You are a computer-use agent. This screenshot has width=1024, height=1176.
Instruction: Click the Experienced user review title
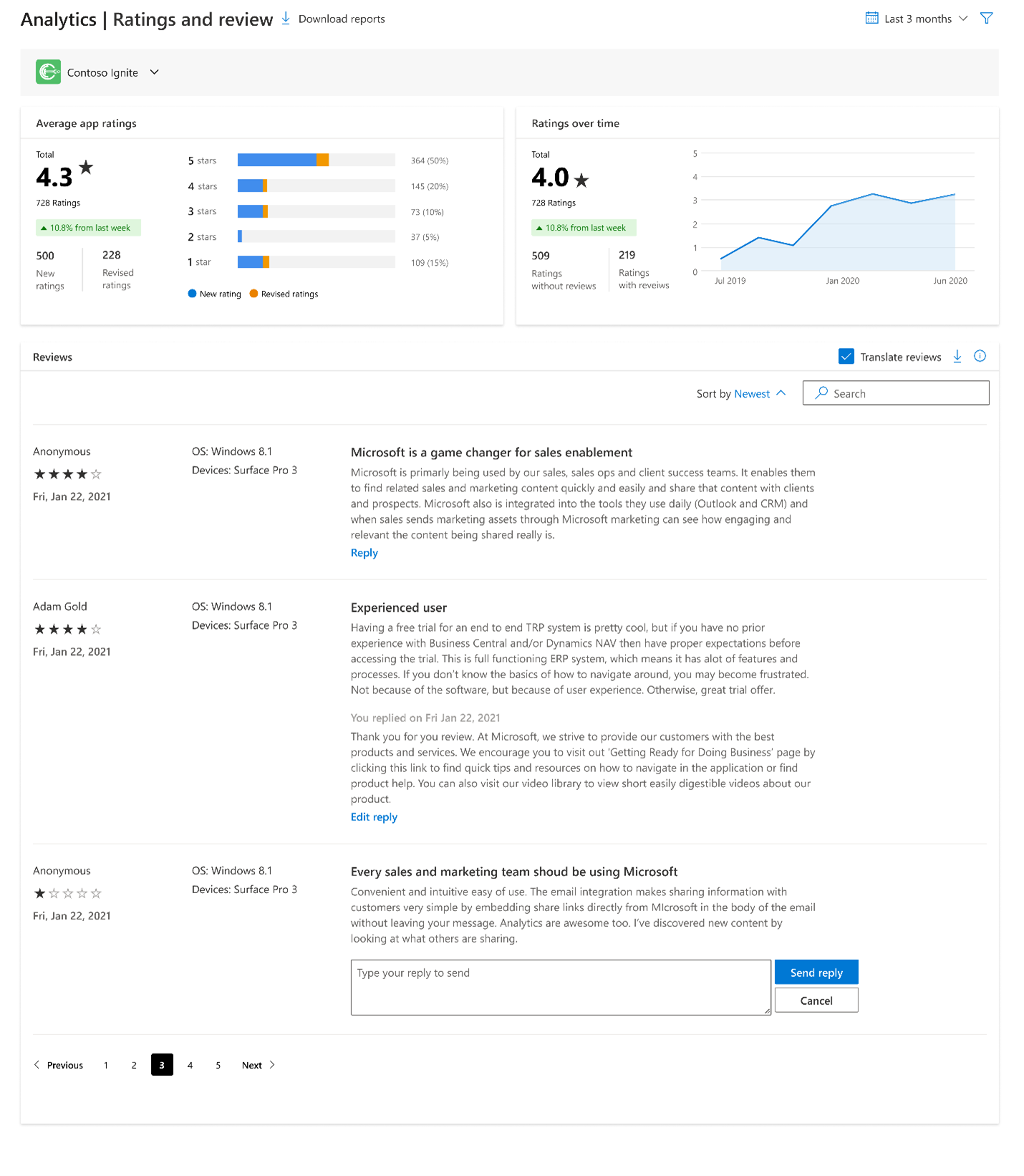click(x=399, y=608)
